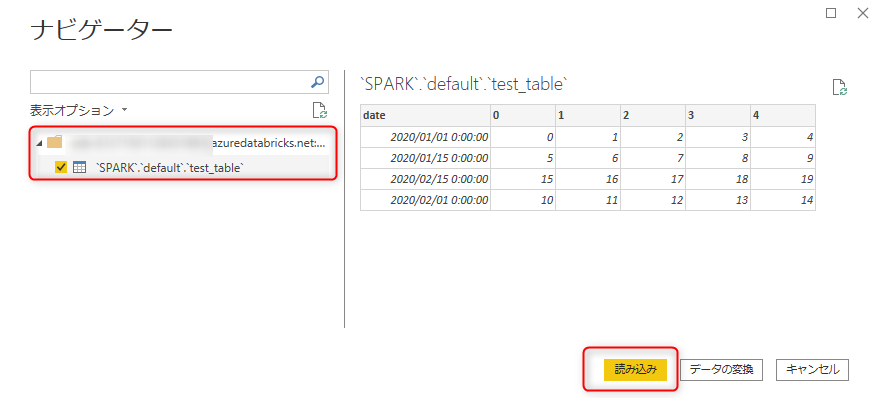The height and width of the screenshot is (398, 879).
Task: Click the azuredatabricks folder icon
Action: [x=54, y=142]
